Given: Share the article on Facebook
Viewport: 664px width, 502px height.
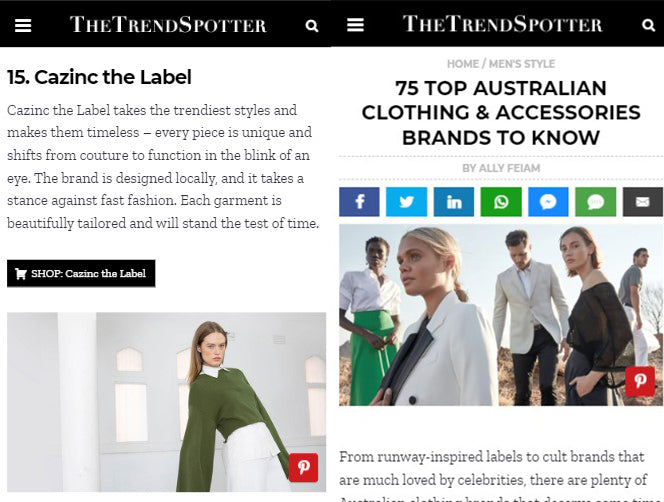Looking at the screenshot, I should [359, 202].
